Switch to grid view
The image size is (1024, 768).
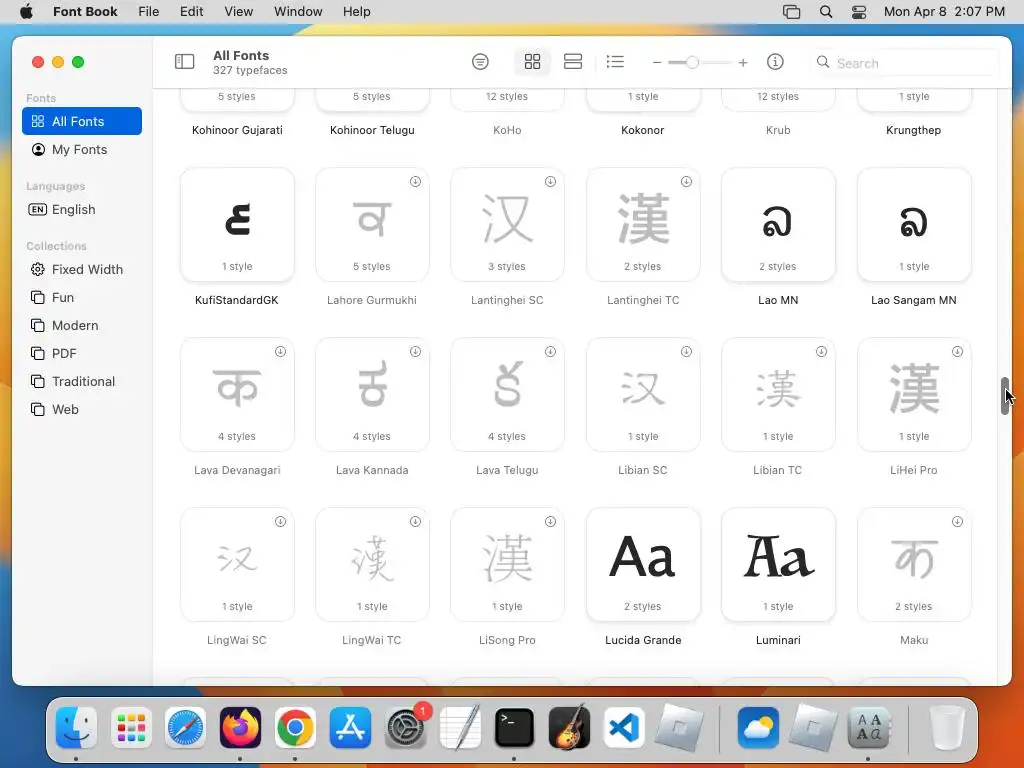click(x=532, y=62)
